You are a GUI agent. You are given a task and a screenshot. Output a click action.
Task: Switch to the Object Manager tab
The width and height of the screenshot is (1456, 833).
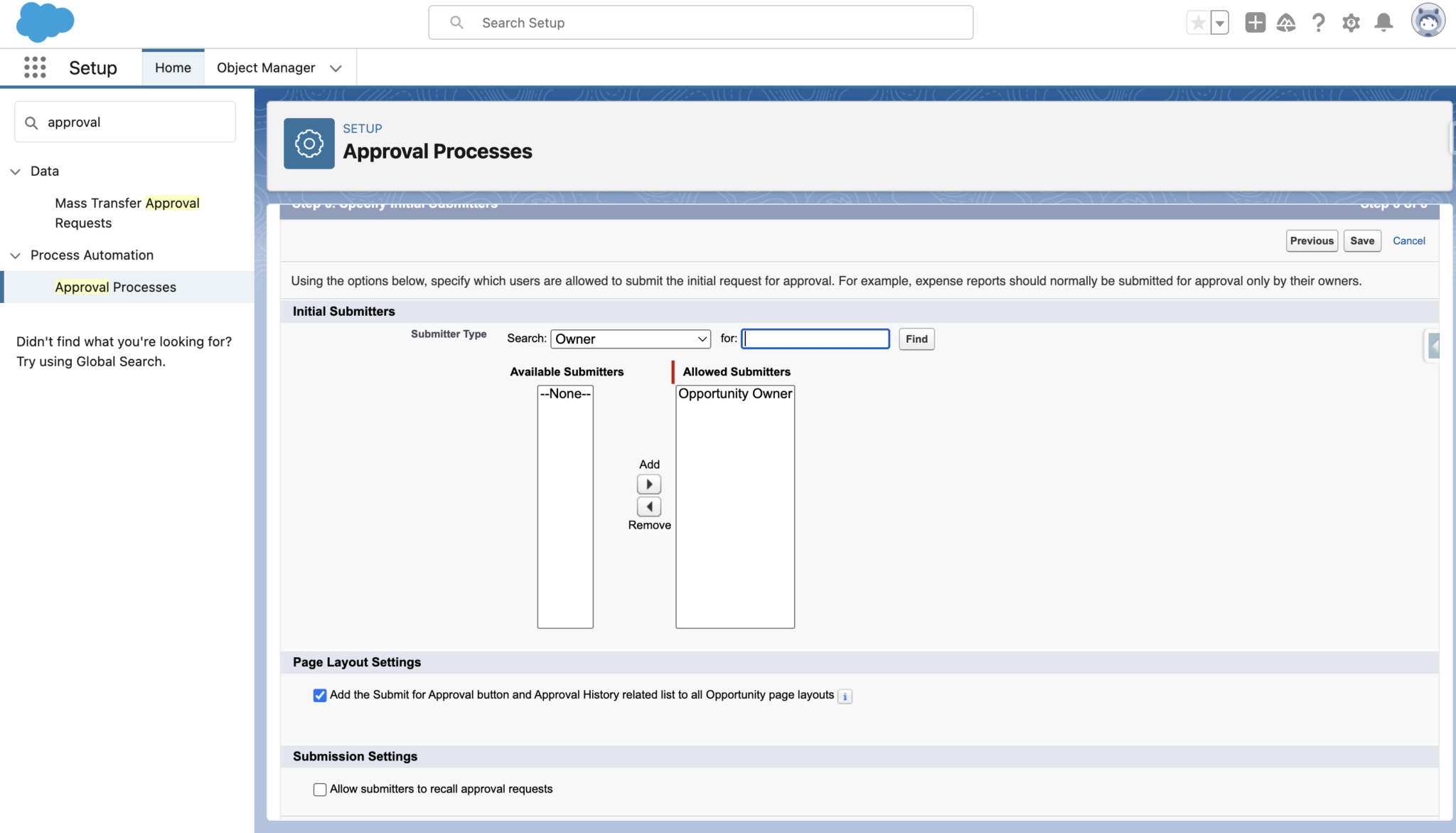(x=265, y=67)
